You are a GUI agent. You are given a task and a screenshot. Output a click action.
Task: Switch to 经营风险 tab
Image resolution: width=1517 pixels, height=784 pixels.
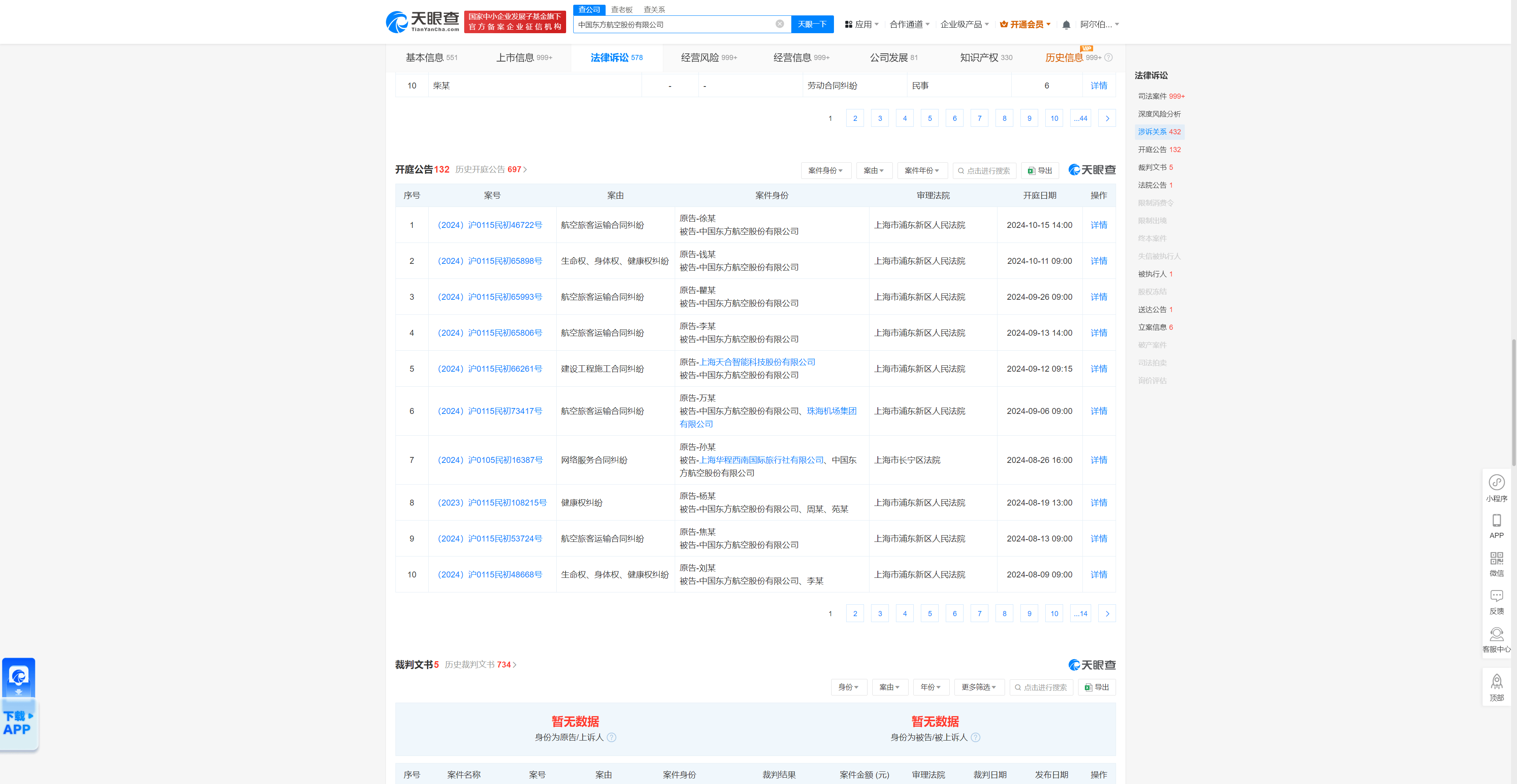pos(709,58)
